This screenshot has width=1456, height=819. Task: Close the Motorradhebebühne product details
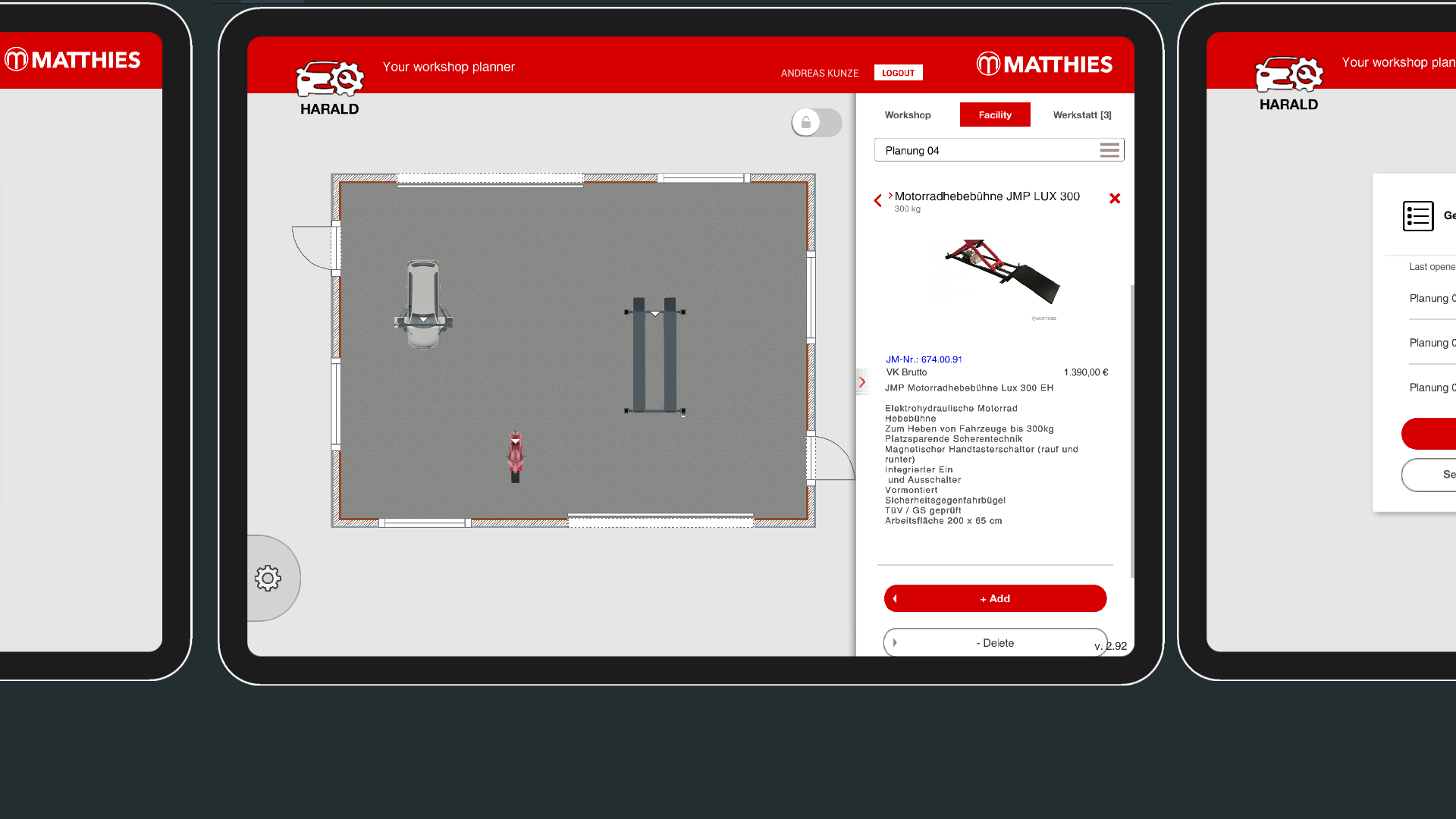1115,199
